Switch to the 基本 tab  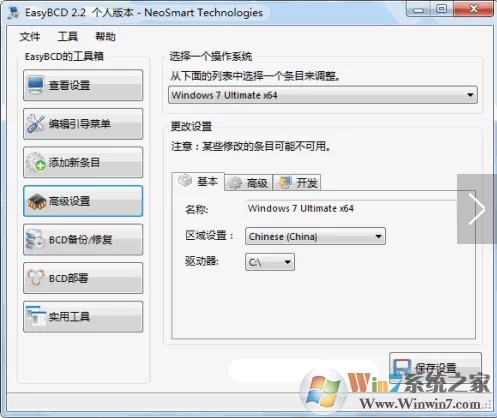point(198,181)
